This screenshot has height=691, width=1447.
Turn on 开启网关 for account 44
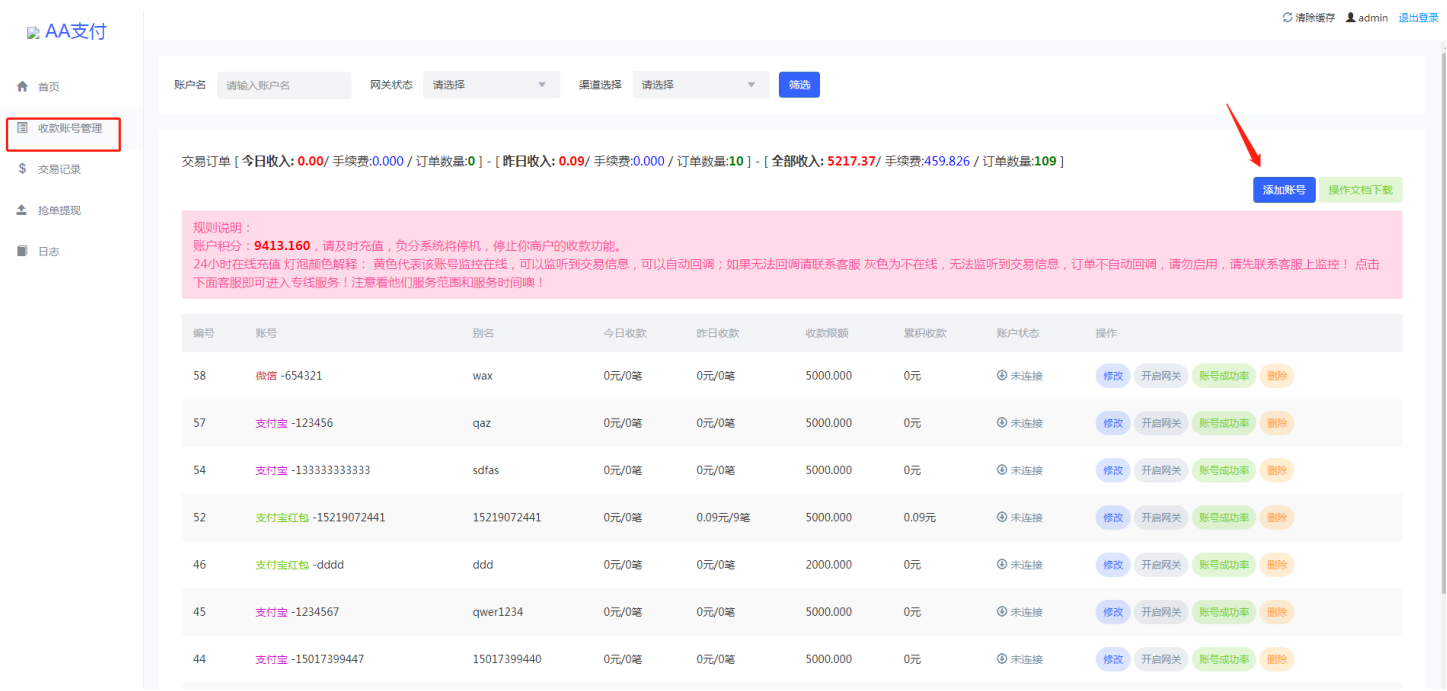click(x=1160, y=659)
